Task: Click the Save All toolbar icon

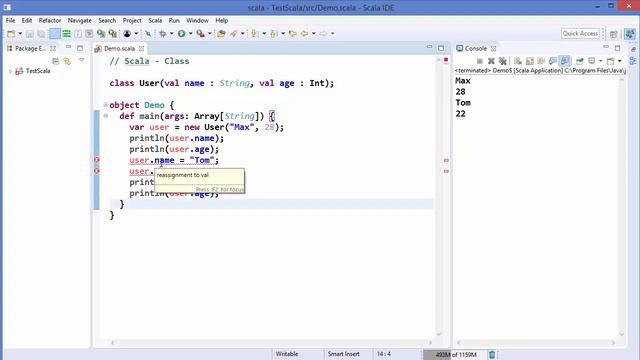Action: click(41, 34)
